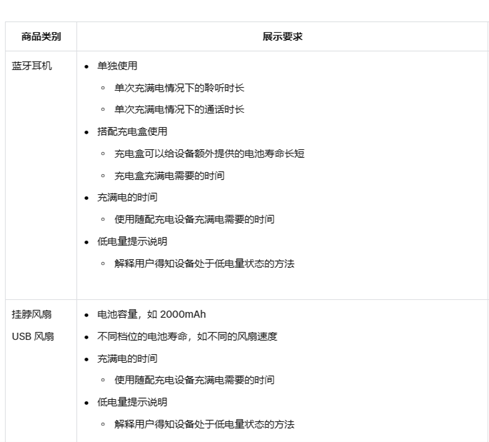Select 充电盒充满电需要的时间 line
The width and height of the screenshot is (489, 442).
coord(169,176)
